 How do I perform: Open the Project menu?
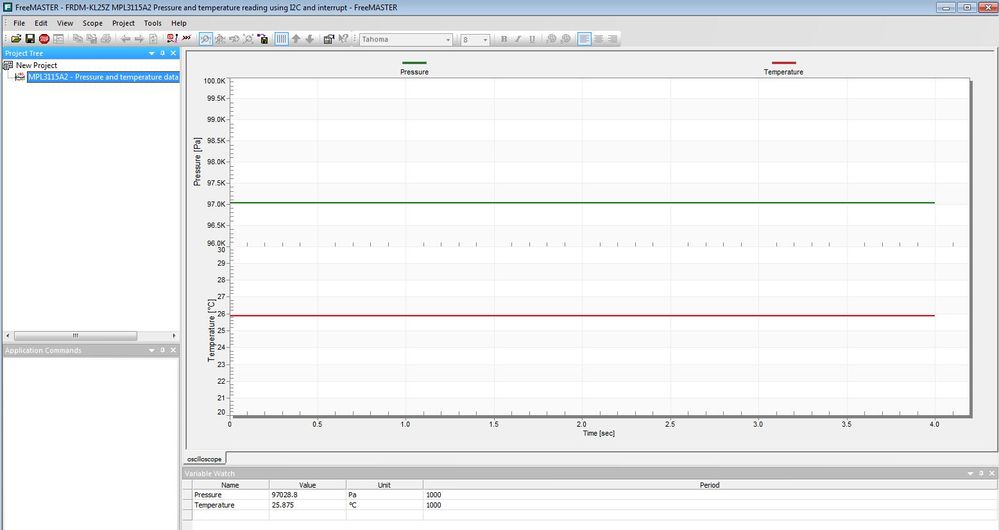pyautogui.click(x=123, y=23)
